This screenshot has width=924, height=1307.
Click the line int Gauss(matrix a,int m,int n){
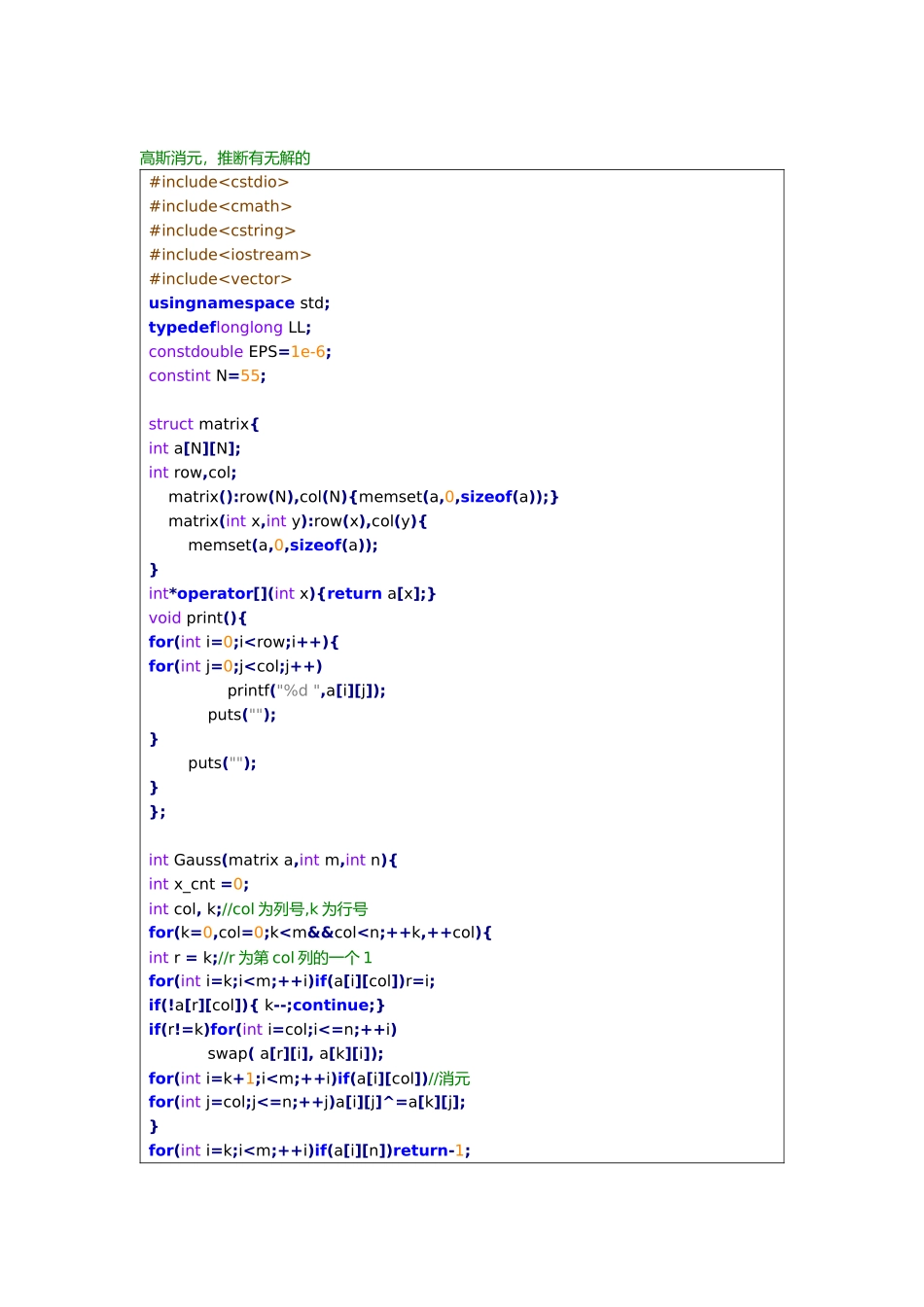(273, 860)
